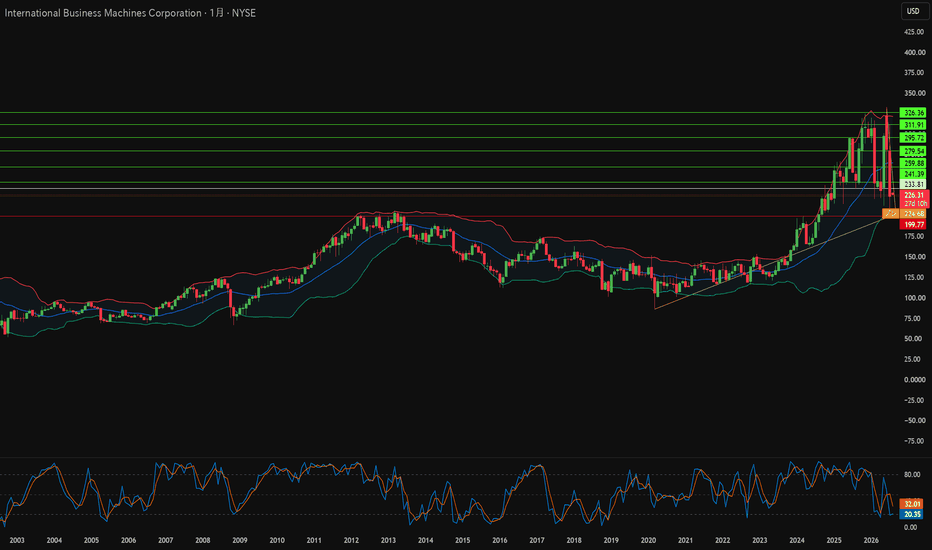Click the 80.00 level on stochastic scale
This screenshot has height=550, width=932.
(x=912, y=474)
